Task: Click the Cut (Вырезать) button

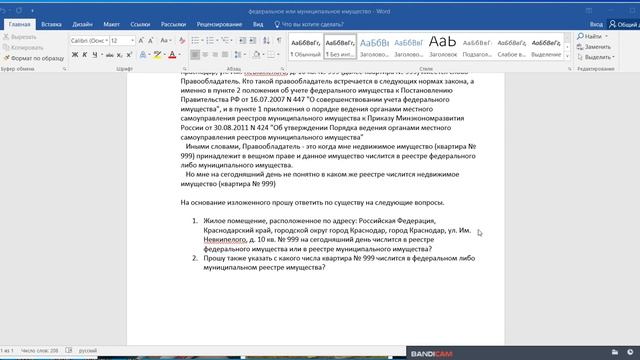Action: click(x=20, y=37)
